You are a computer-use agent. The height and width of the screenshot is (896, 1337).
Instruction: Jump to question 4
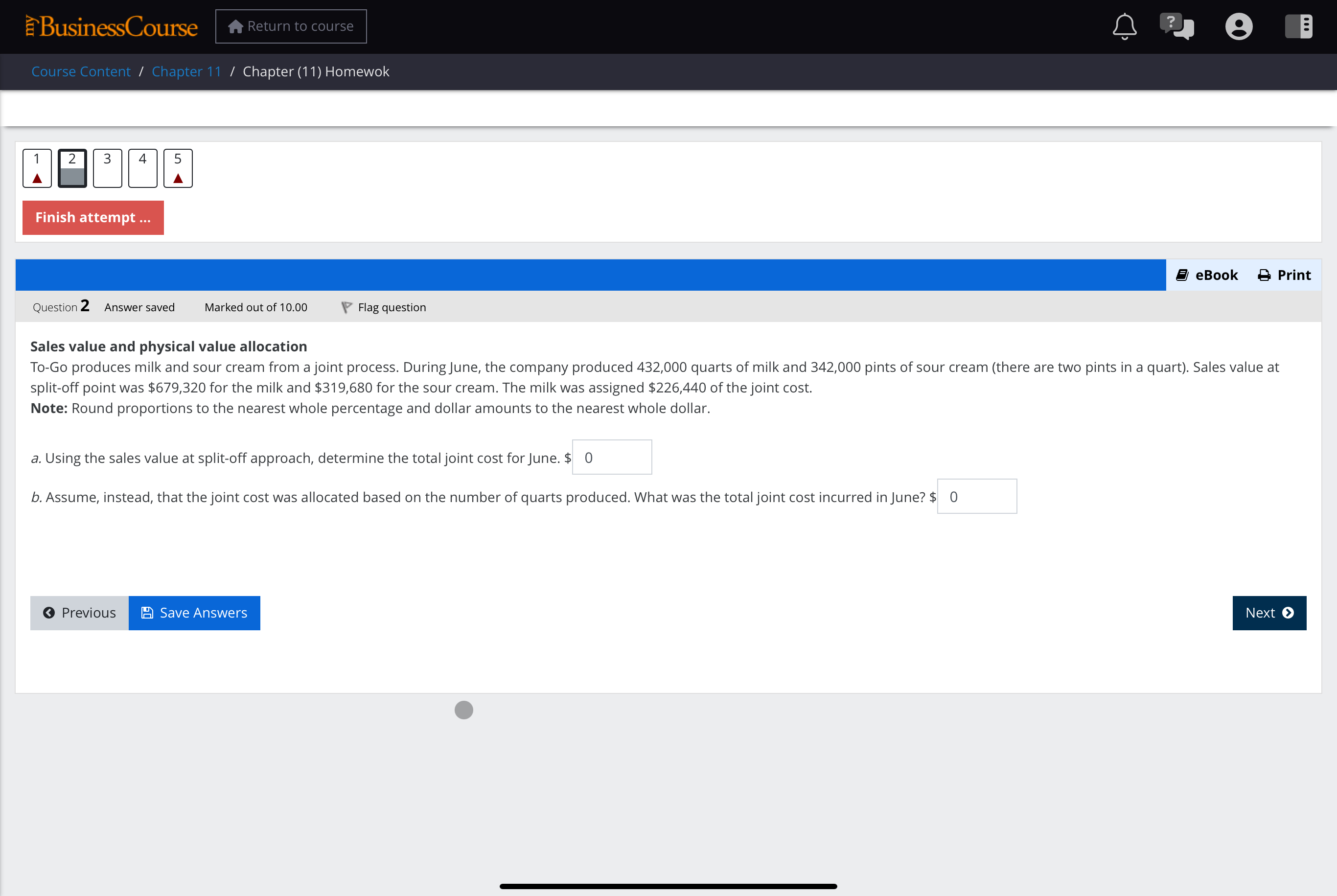pos(143,168)
